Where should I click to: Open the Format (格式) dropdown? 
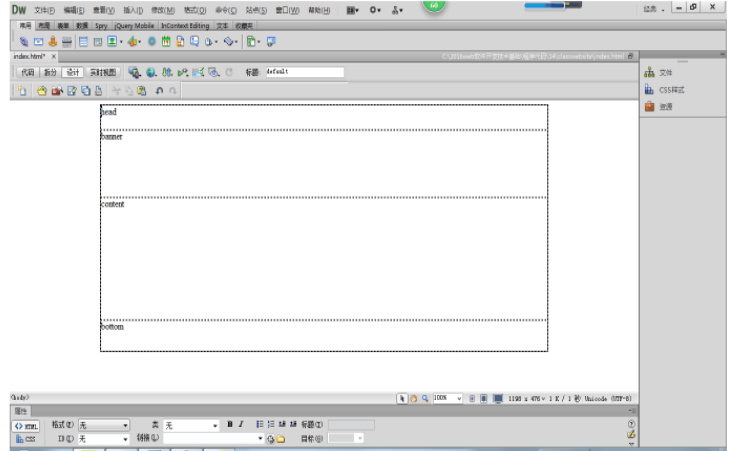pyautogui.click(x=125, y=426)
